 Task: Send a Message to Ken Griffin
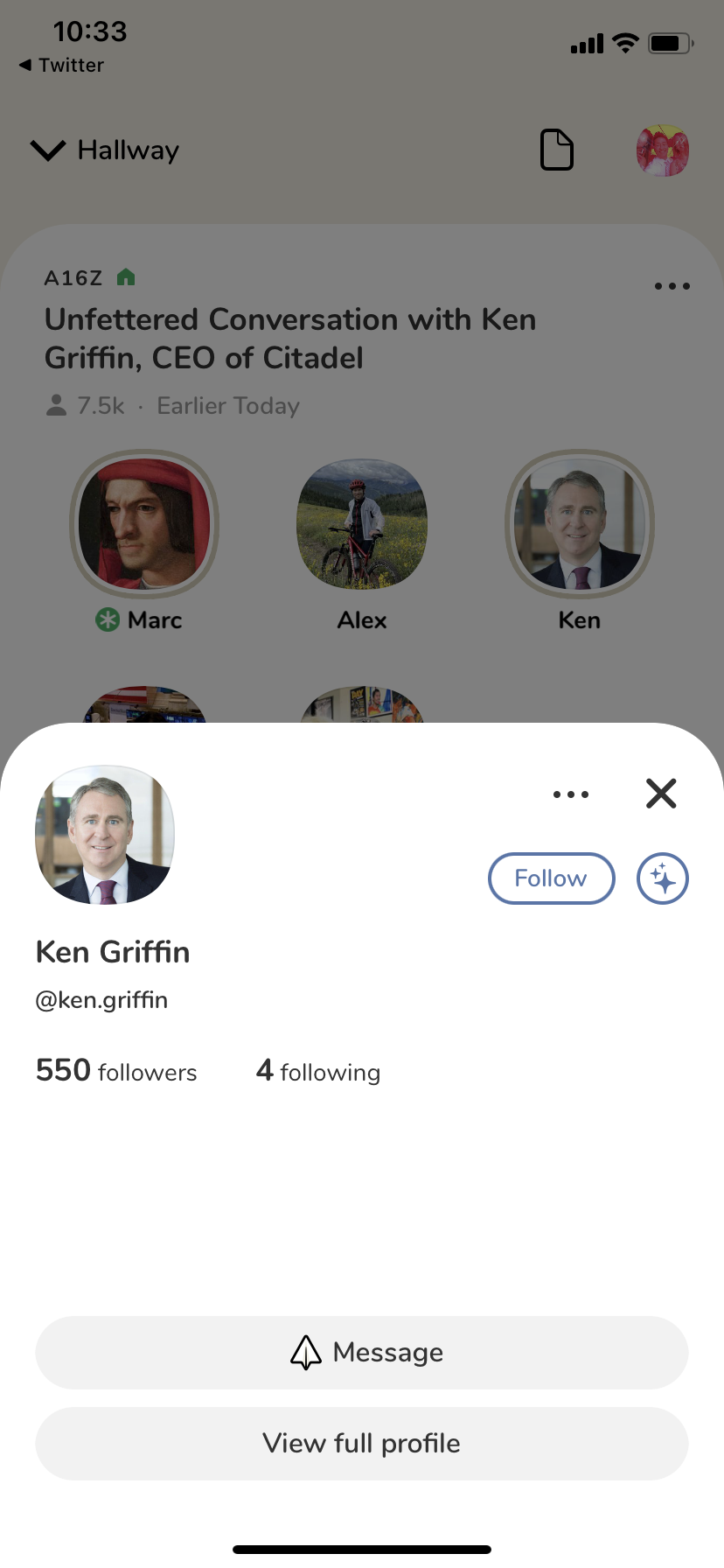pyautogui.click(x=362, y=1353)
